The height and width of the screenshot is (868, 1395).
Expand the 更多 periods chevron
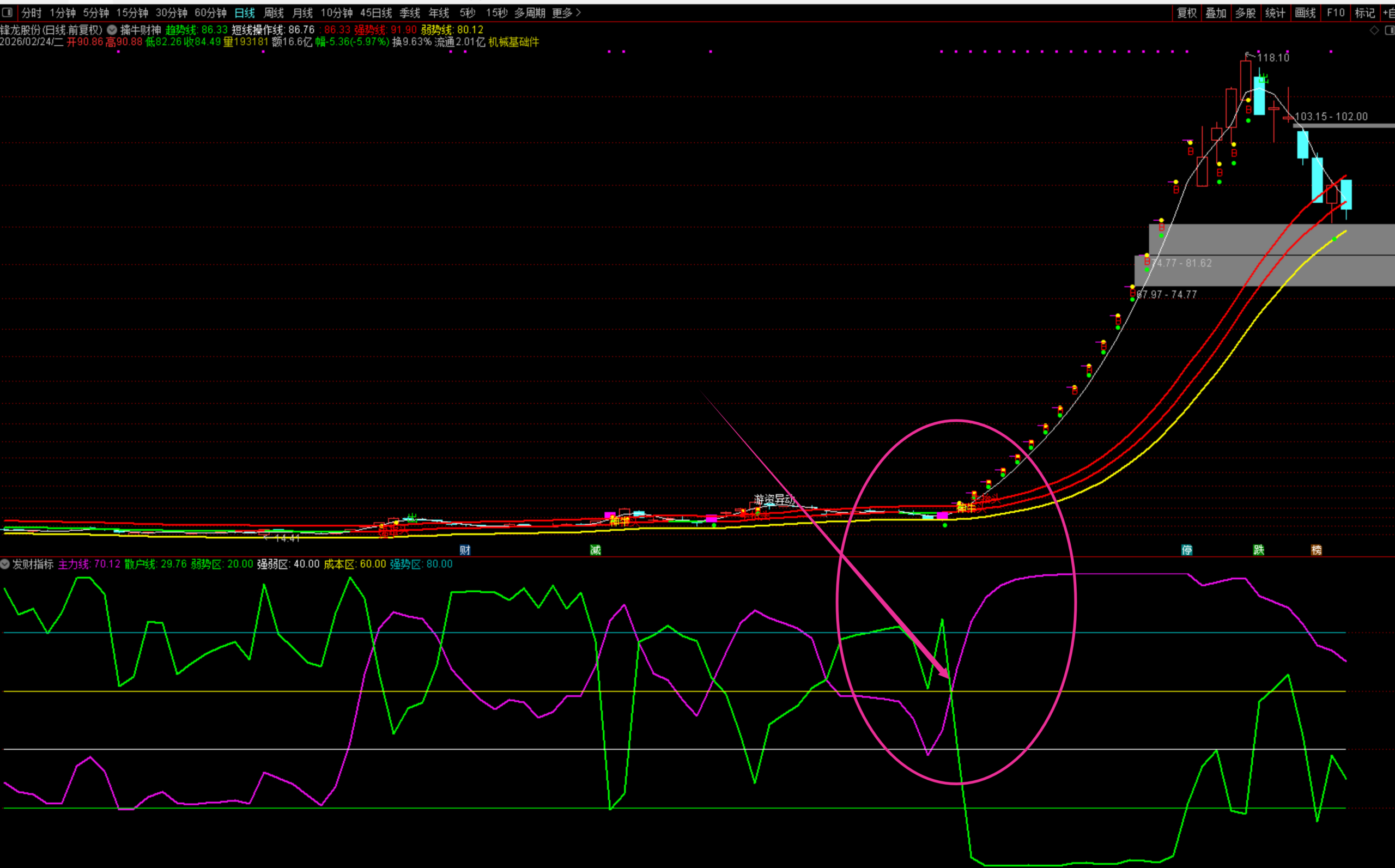click(578, 13)
